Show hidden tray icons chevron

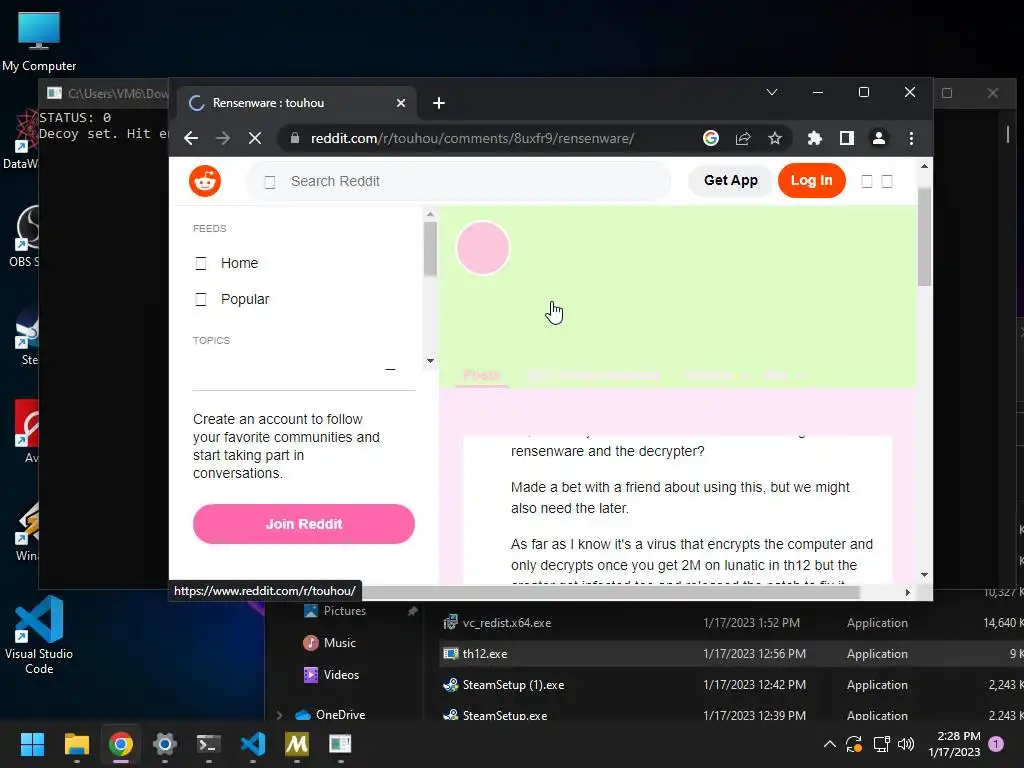coord(829,744)
